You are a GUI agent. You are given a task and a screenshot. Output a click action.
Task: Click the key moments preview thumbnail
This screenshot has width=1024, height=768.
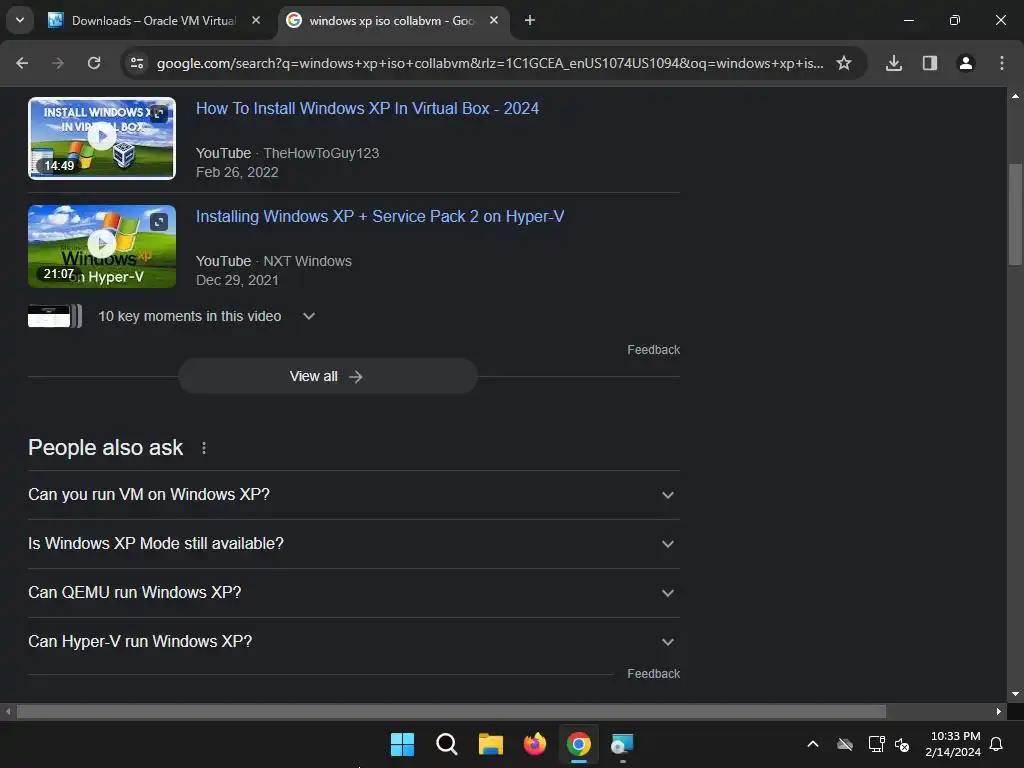[x=55, y=316]
